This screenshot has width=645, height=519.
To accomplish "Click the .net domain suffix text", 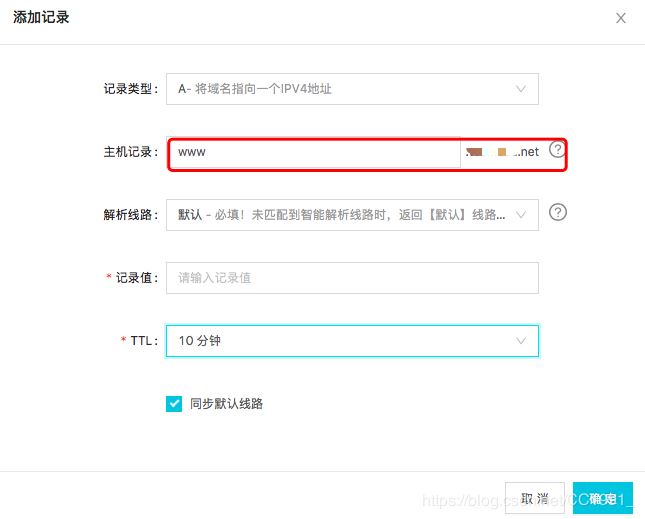I will pyautogui.click(x=528, y=152).
